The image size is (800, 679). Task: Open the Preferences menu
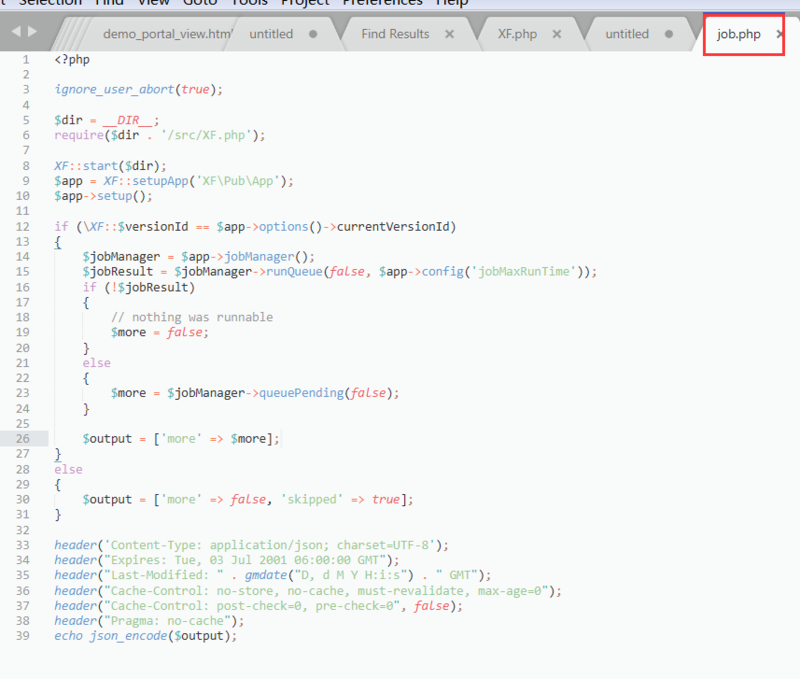[383, 3]
